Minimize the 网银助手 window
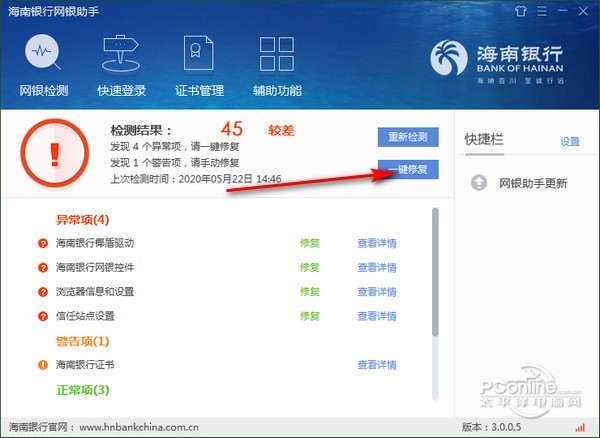This screenshot has height=438, width=600. click(x=562, y=11)
